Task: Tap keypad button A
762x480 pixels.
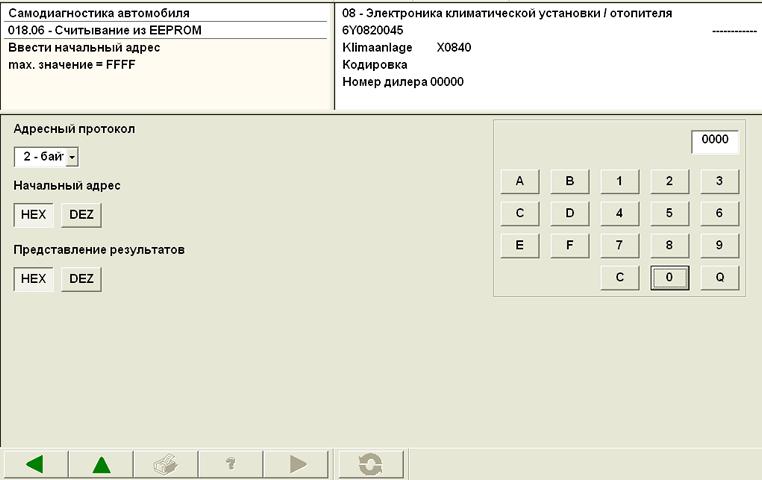Action: 520,181
